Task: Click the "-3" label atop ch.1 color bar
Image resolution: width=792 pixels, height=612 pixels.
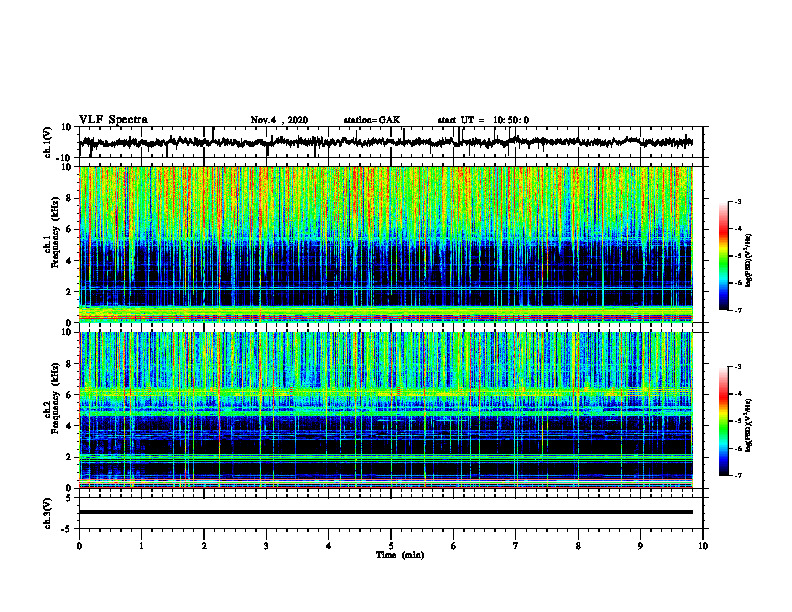Action: (737, 201)
